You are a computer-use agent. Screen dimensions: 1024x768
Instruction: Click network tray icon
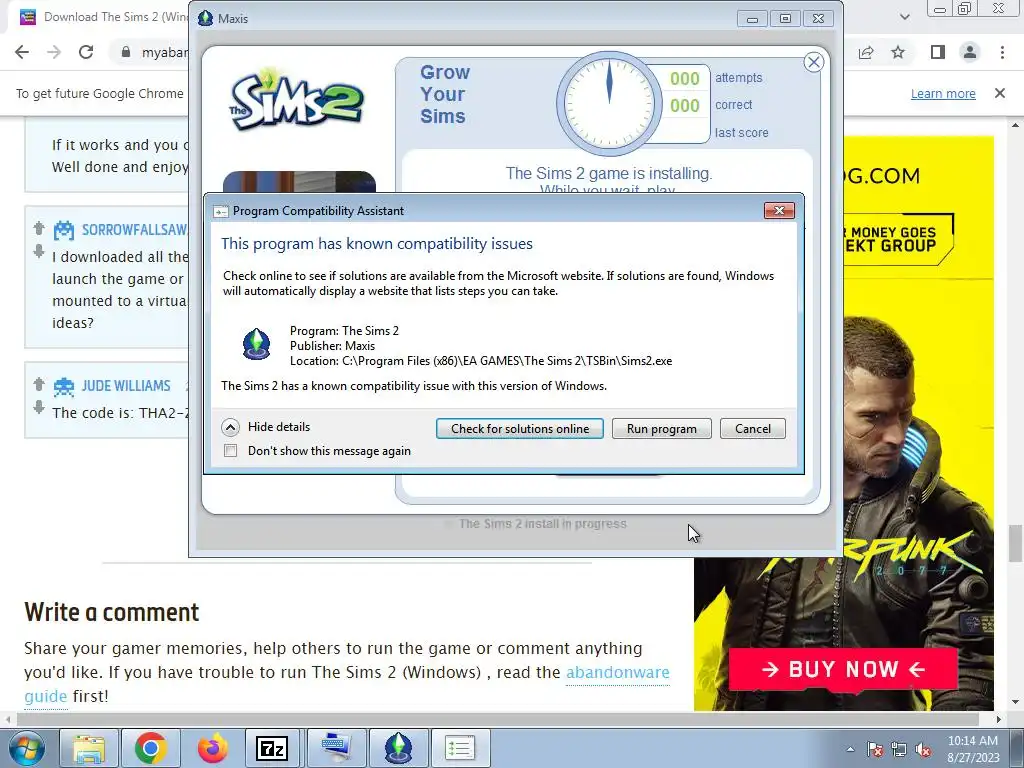(899, 749)
